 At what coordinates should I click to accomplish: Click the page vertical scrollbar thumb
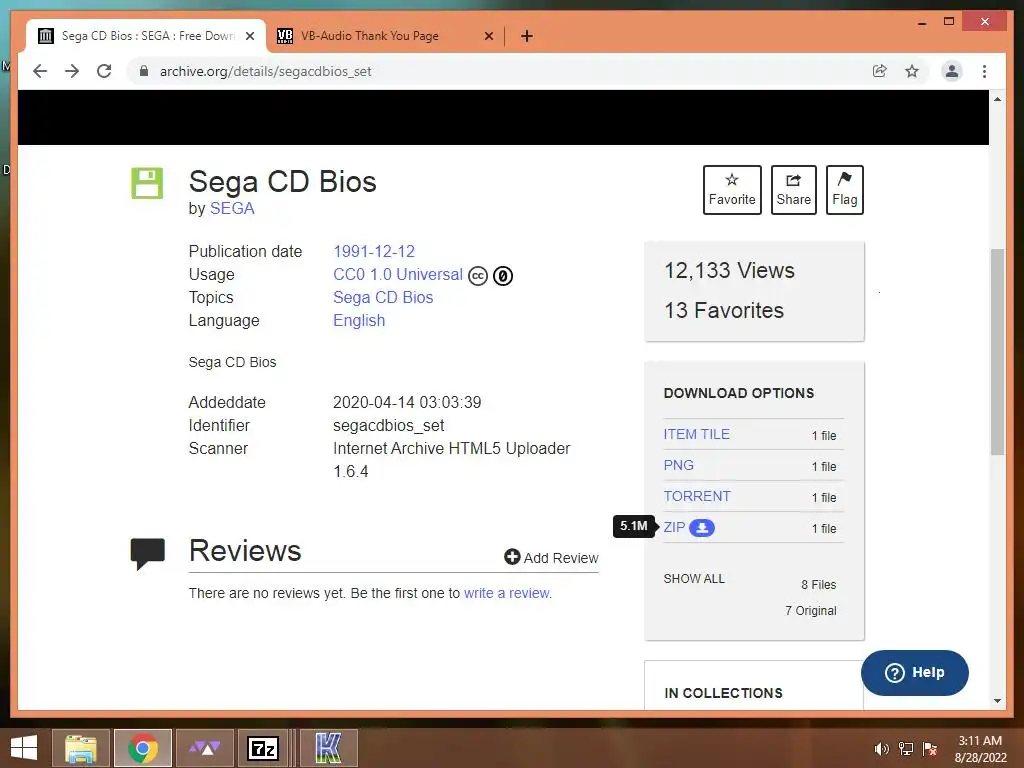point(997,351)
